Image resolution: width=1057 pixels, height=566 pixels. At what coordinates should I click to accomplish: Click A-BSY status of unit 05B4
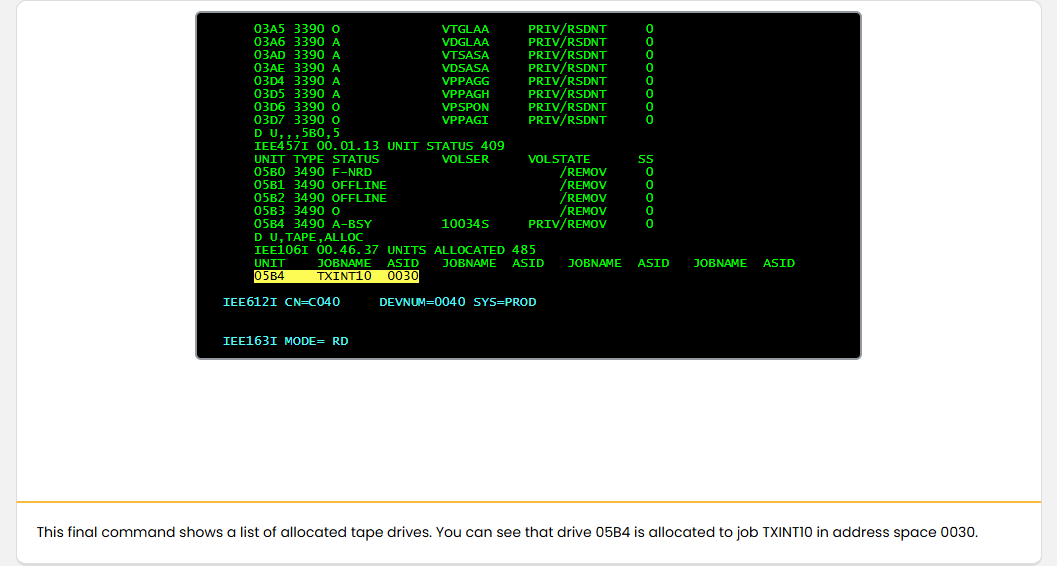(351, 224)
